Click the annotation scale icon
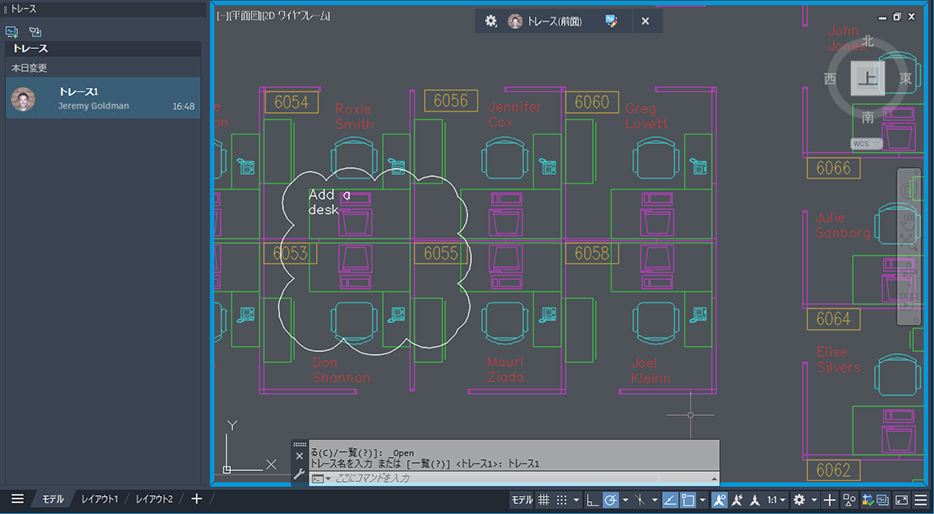934x514 pixels. click(x=755, y=500)
